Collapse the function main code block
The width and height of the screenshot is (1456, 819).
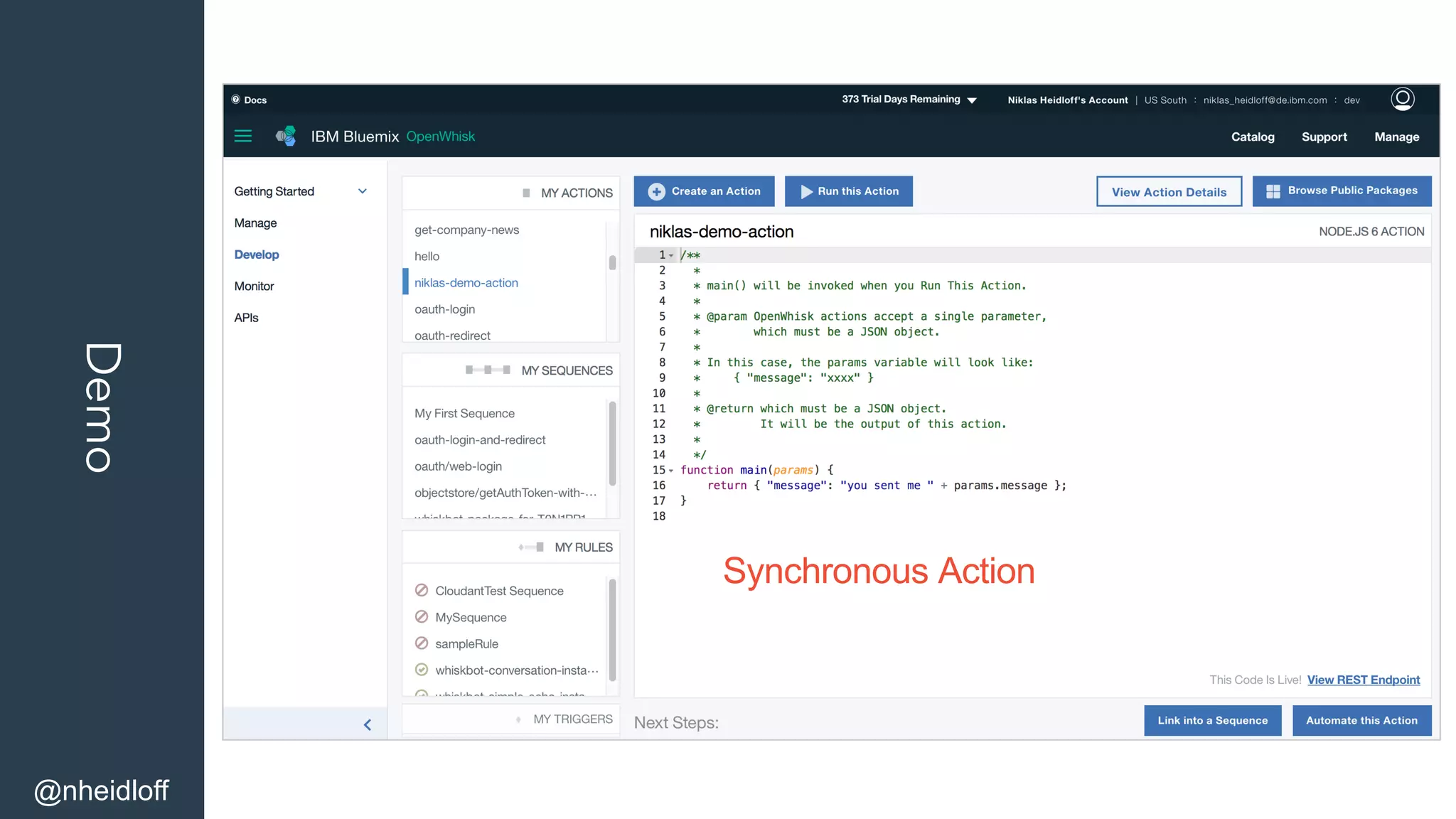671,470
